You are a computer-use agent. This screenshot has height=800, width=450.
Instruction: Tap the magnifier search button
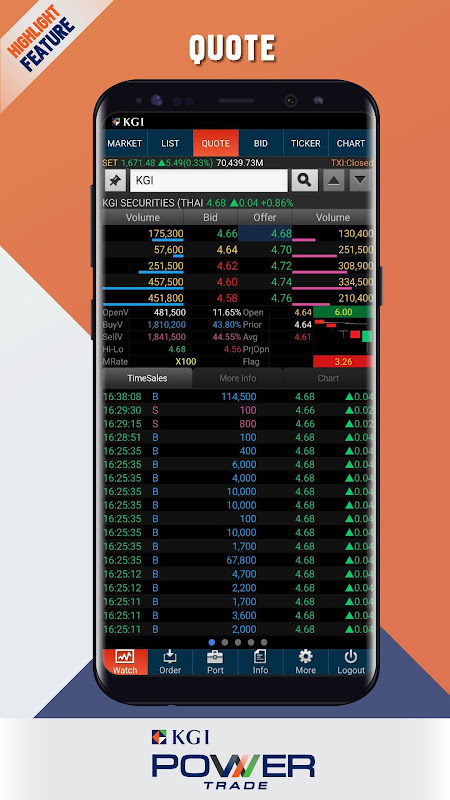point(305,181)
